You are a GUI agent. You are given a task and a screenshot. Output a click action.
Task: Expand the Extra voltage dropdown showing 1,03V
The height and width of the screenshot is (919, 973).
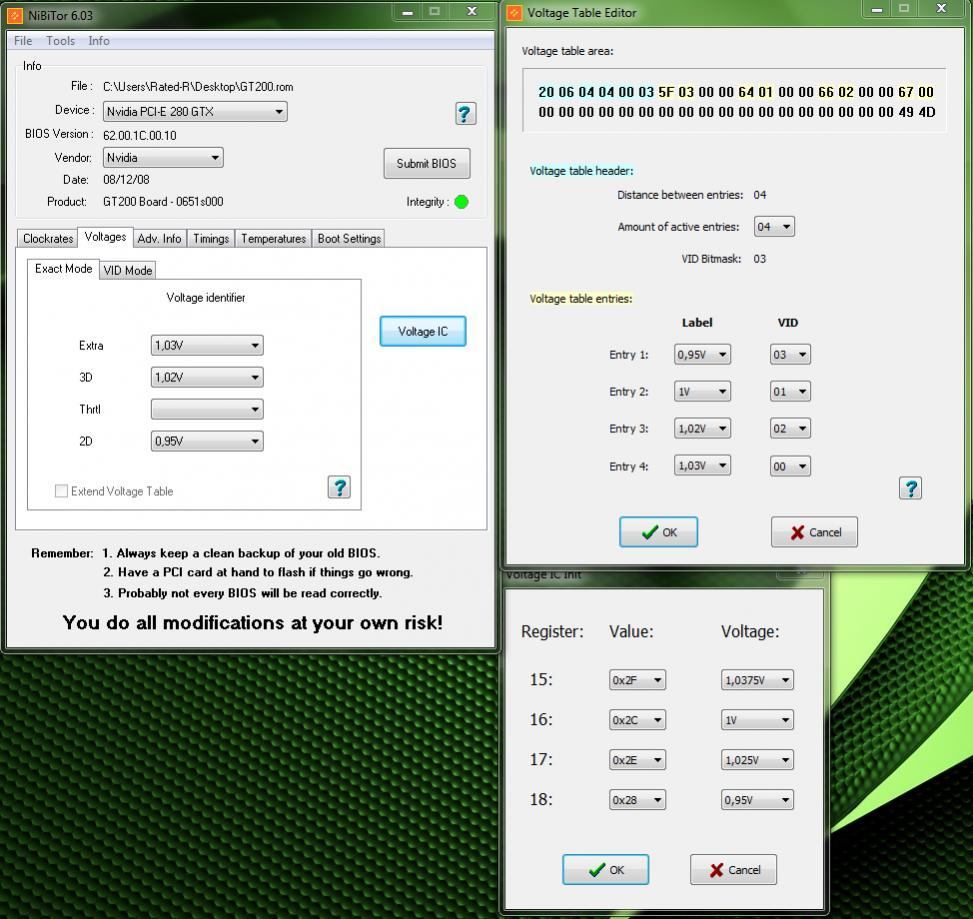coord(207,345)
